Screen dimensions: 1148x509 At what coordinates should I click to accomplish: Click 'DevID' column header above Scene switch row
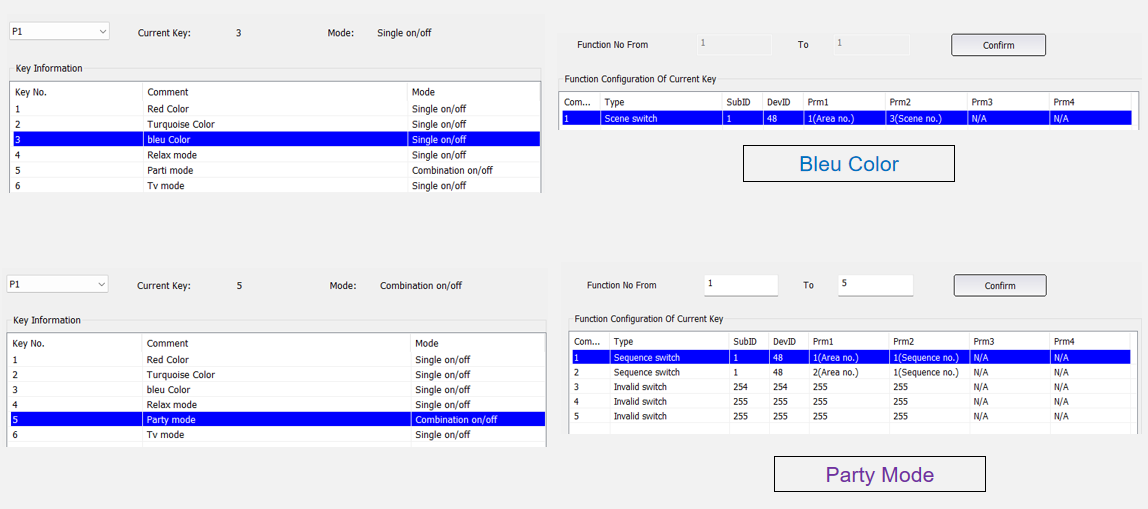pos(783,103)
